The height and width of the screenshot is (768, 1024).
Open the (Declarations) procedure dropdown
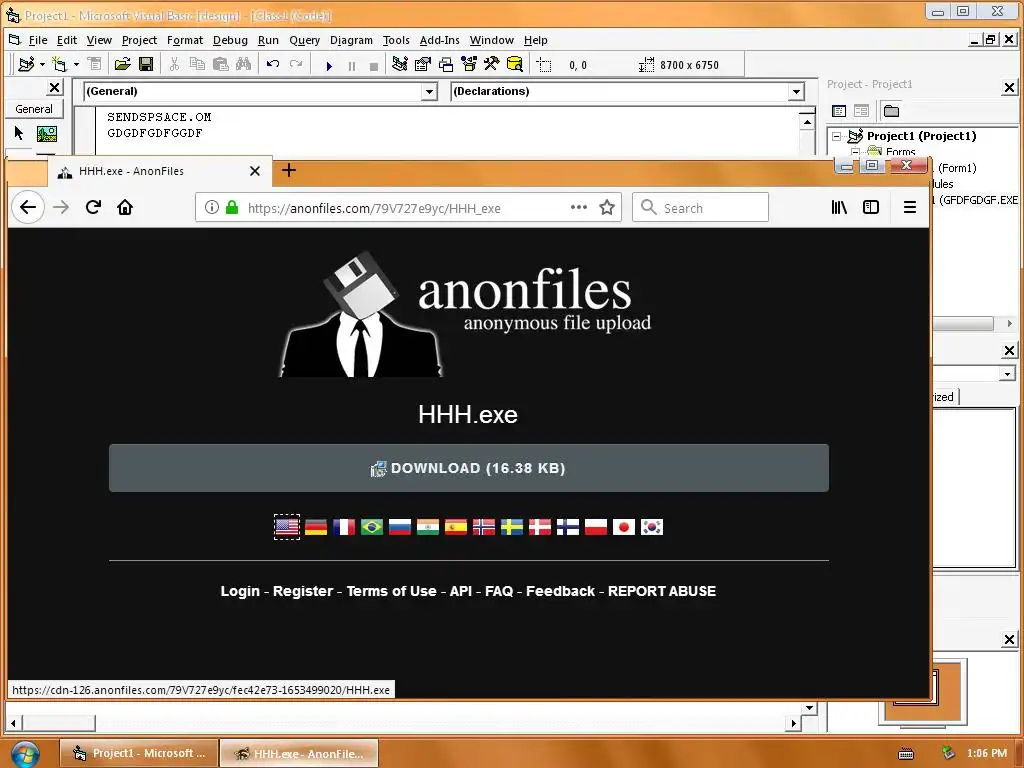coord(796,91)
